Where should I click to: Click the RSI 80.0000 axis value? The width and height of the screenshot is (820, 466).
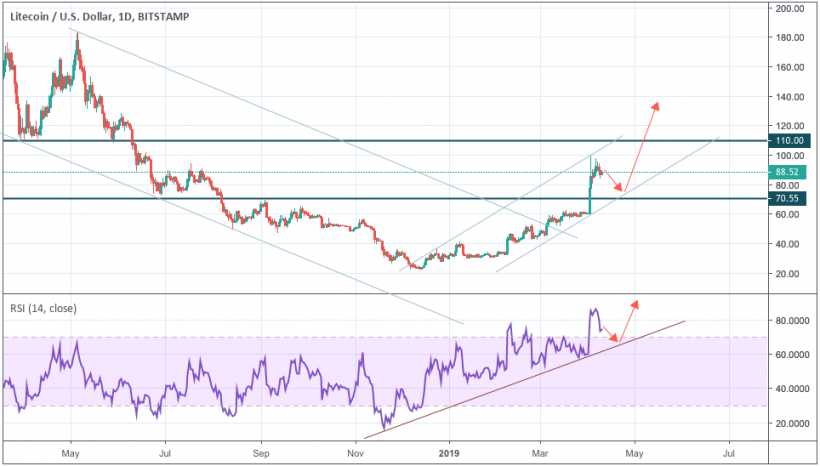(x=792, y=321)
